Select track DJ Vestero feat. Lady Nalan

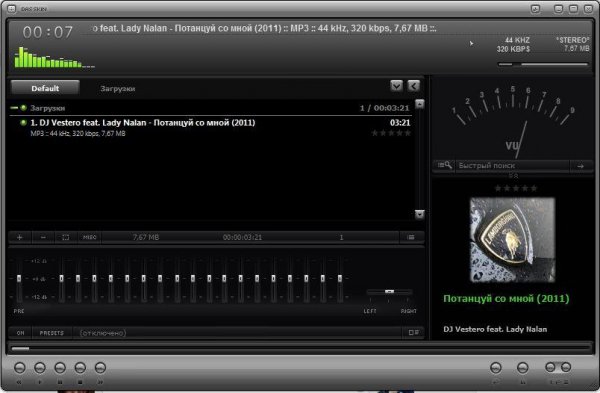(210, 127)
